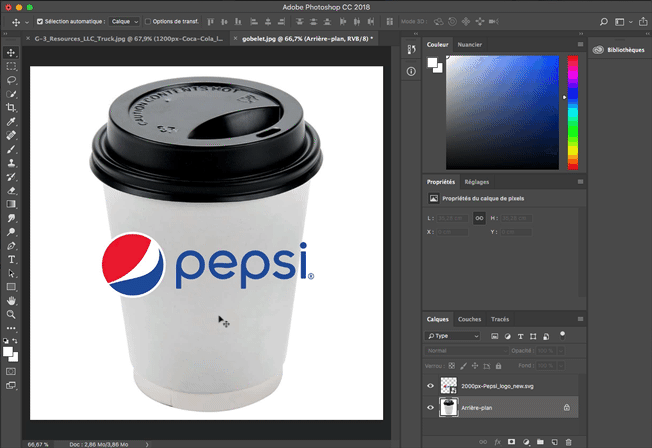The image size is (652, 448).
Task: Create a new layer
Action: [x=554, y=442]
